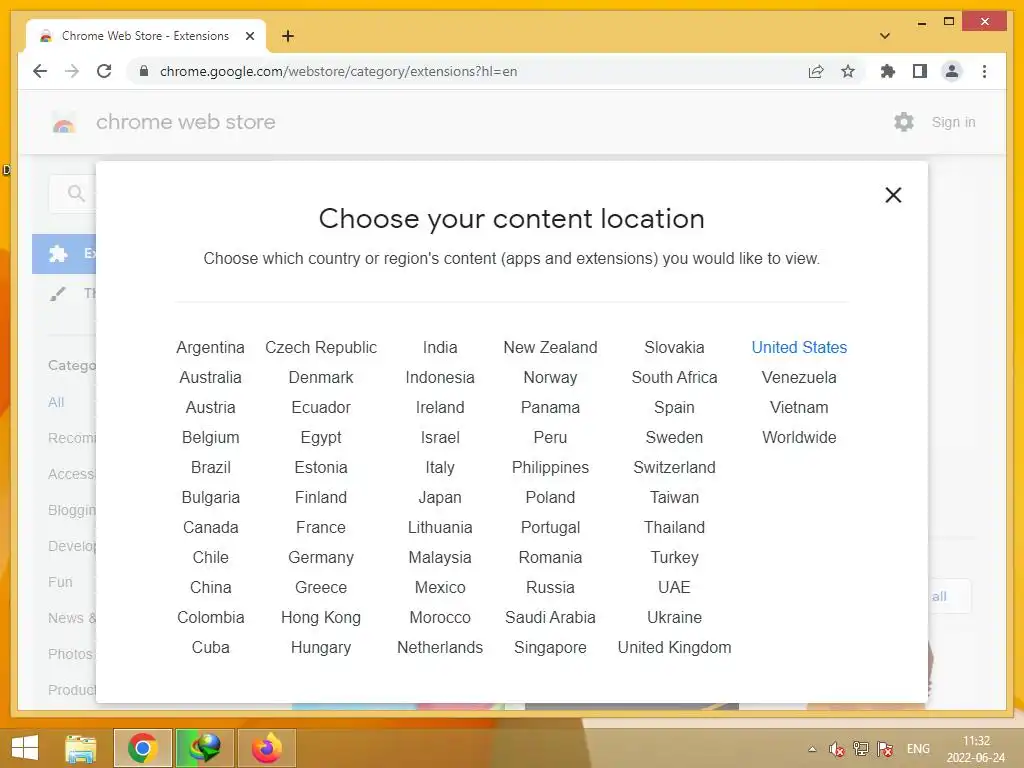Pick Russia as content location

[x=550, y=588]
